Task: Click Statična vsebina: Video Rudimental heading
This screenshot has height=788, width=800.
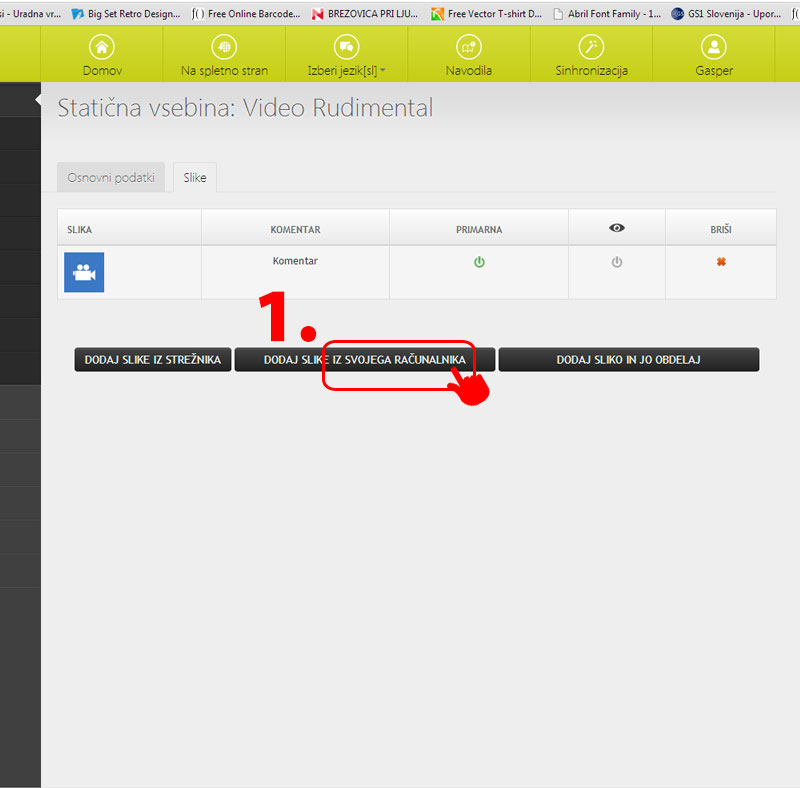Action: click(245, 108)
